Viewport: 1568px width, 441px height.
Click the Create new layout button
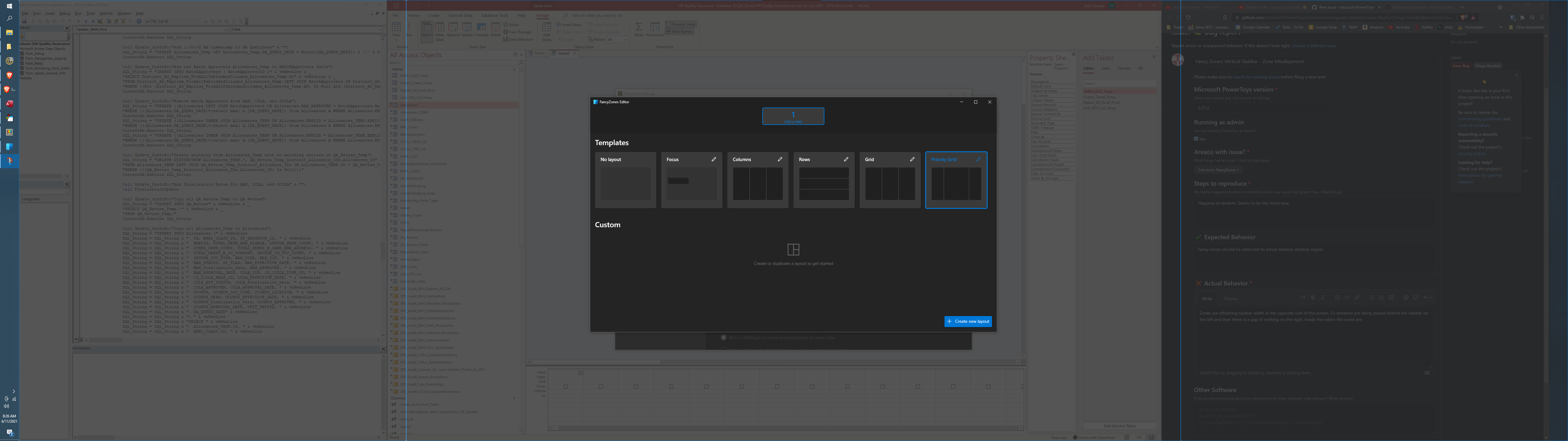coord(968,321)
